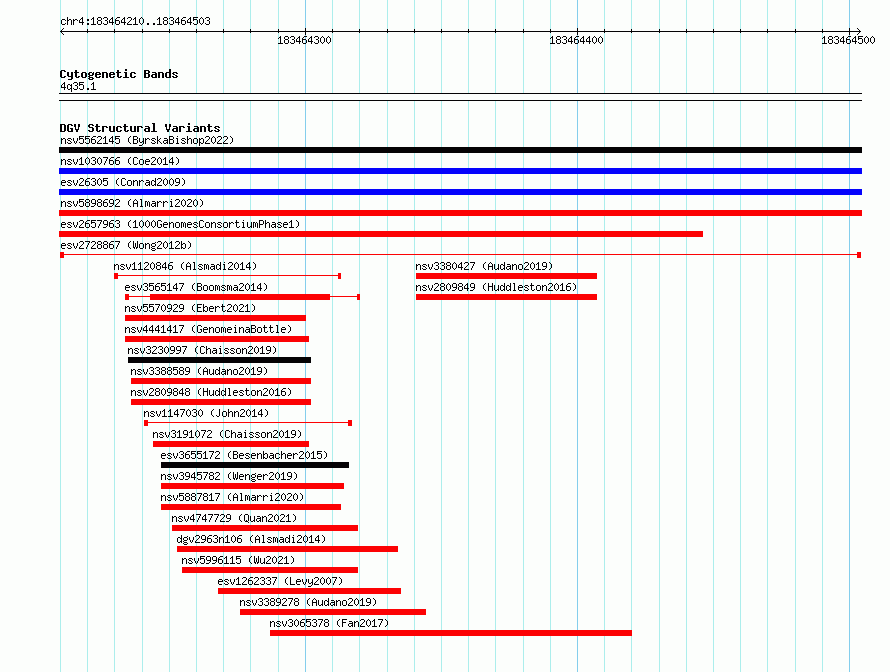The width and height of the screenshot is (890, 672).
Task: Click the red nsv3191072 Chaisson2019 bar
Action: coord(231,444)
